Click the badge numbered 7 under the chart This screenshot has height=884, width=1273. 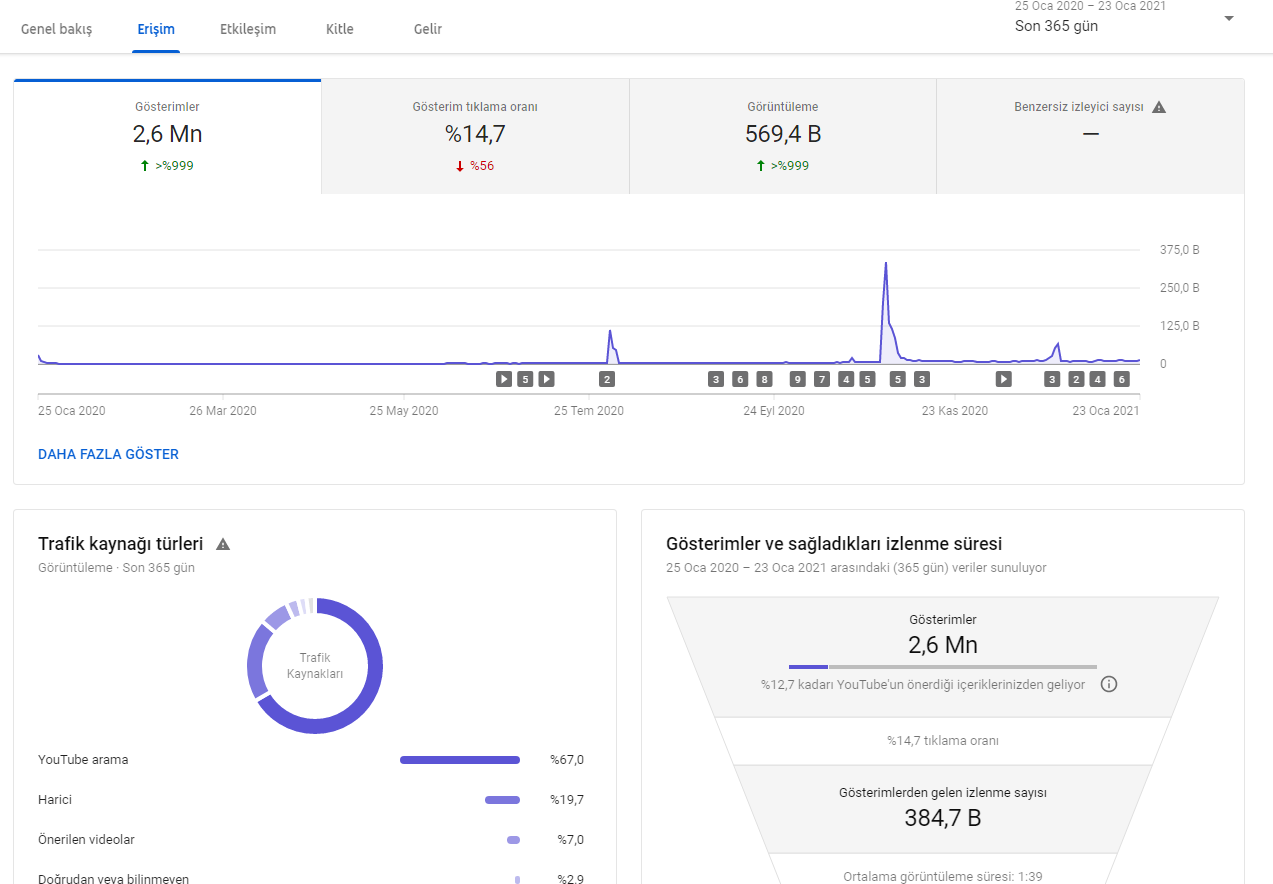822,379
